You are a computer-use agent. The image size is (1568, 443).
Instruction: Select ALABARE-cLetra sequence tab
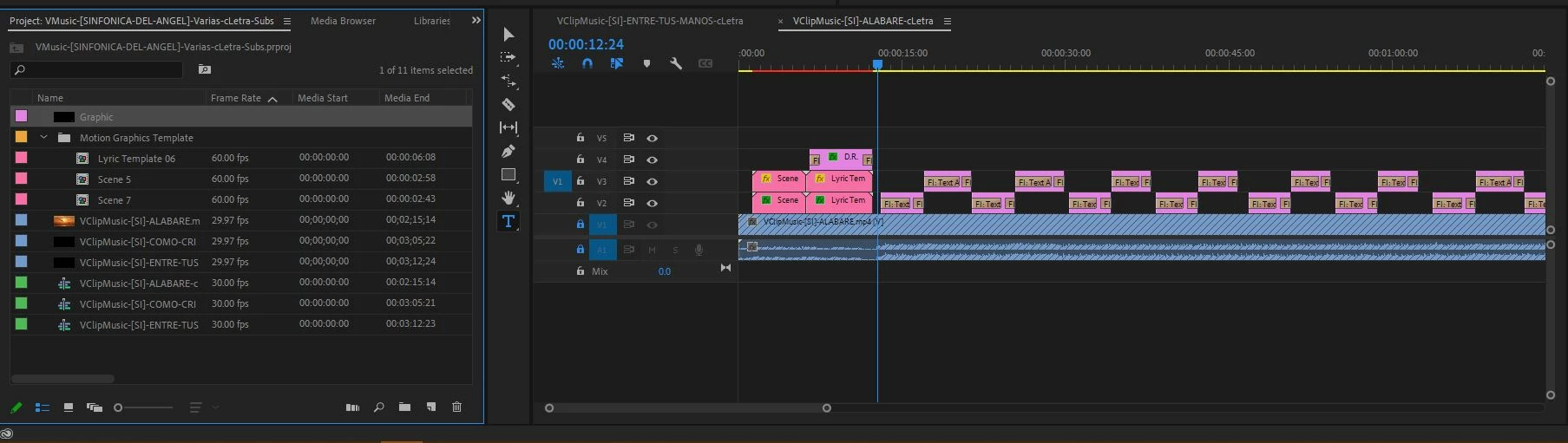click(863, 21)
